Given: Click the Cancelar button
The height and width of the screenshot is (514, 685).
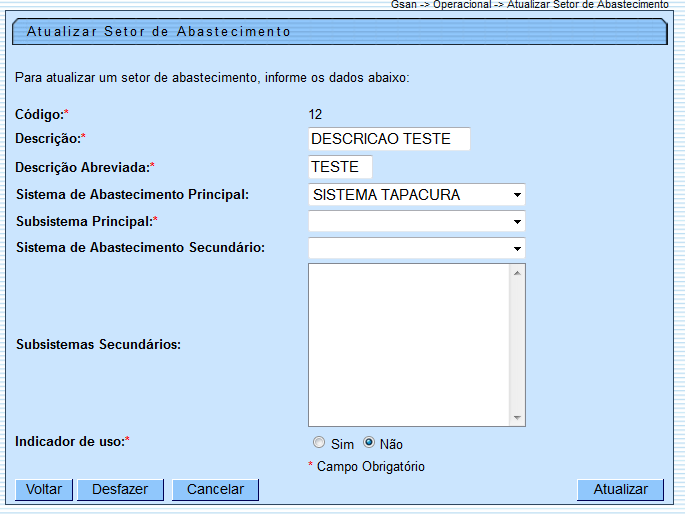Looking at the screenshot, I should coord(215,489).
